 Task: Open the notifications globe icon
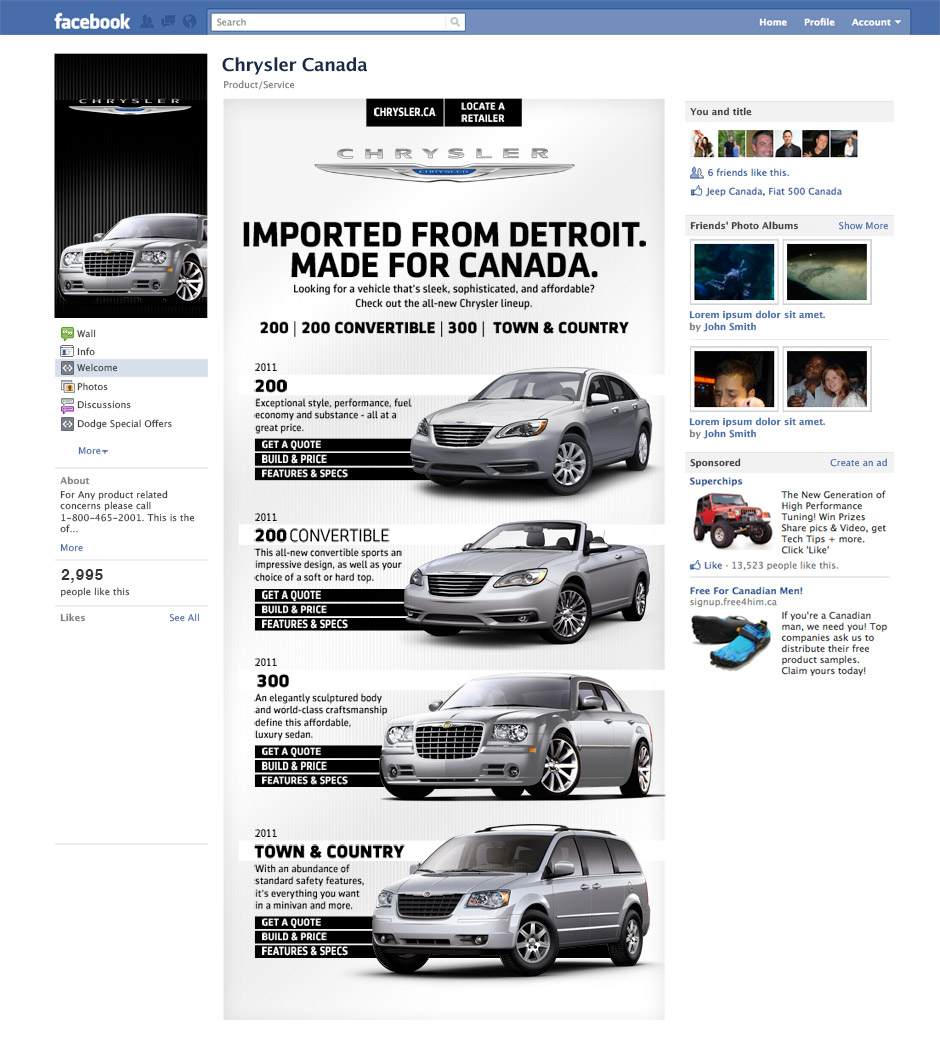[x=190, y=22]
